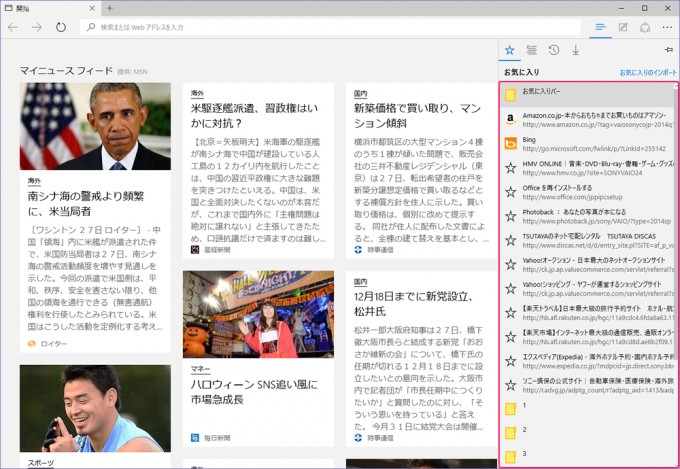Click the マネー category label
680x469 pixels.
[200, 369]
